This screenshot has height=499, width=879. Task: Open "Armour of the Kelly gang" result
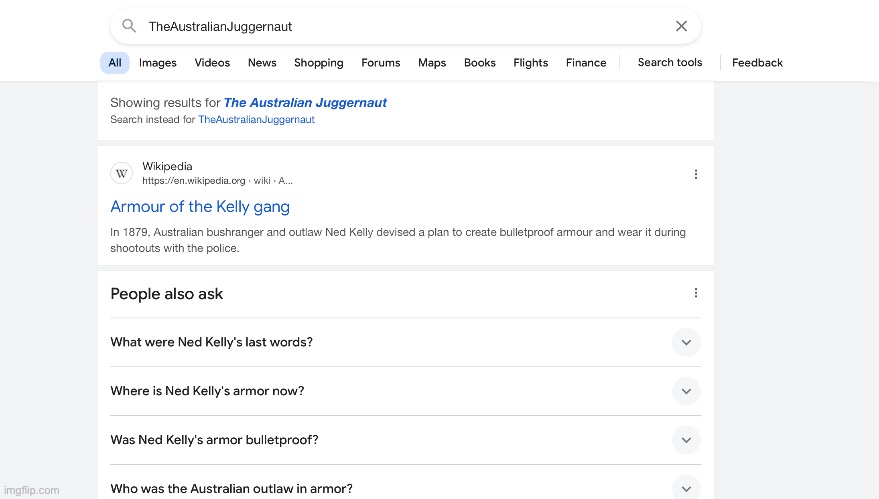200,207
